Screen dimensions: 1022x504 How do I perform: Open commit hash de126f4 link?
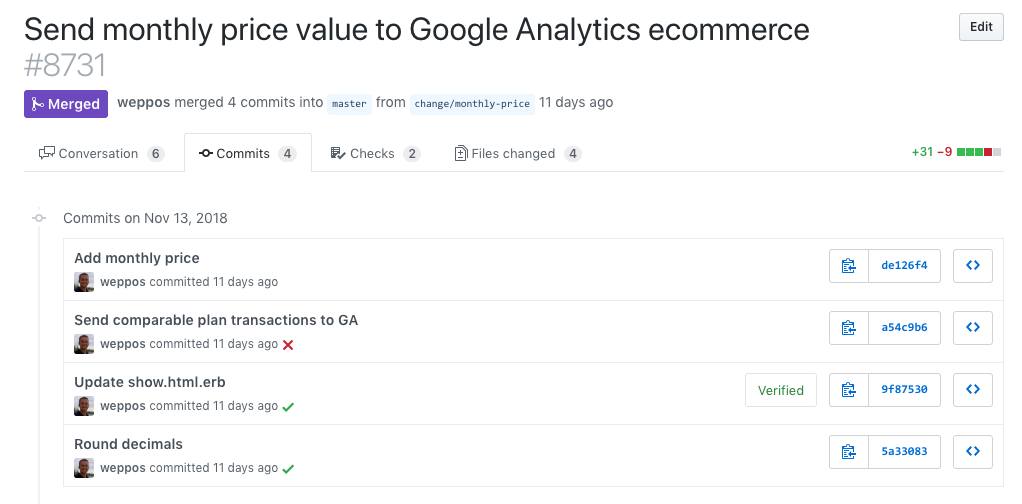(x=904, y=266)
